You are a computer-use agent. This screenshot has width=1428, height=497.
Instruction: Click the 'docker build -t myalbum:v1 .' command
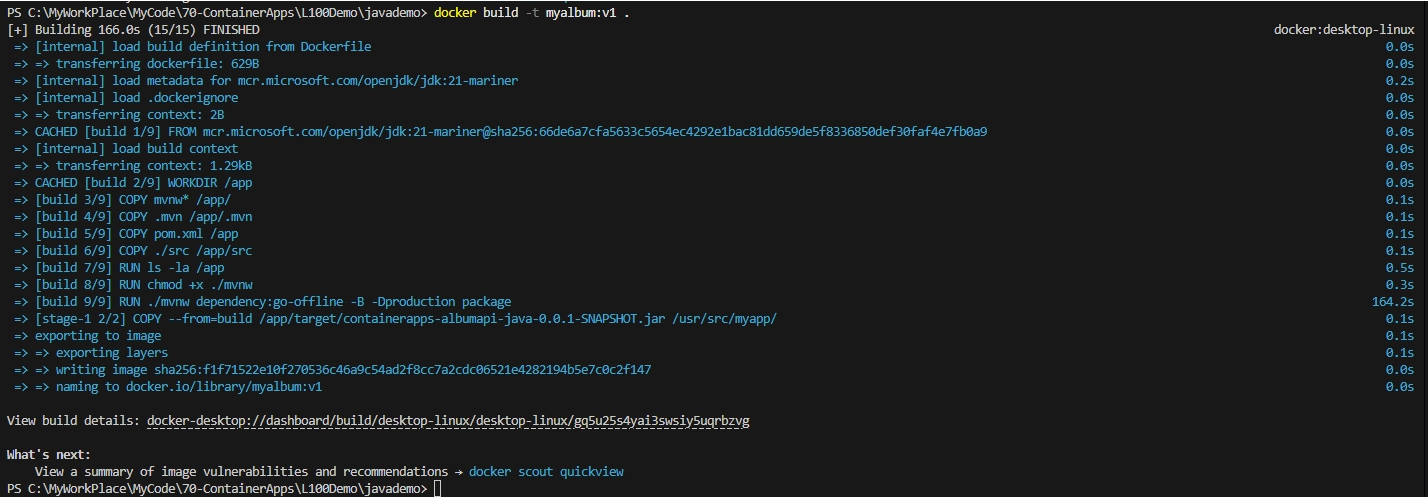(x=532, y=12)
